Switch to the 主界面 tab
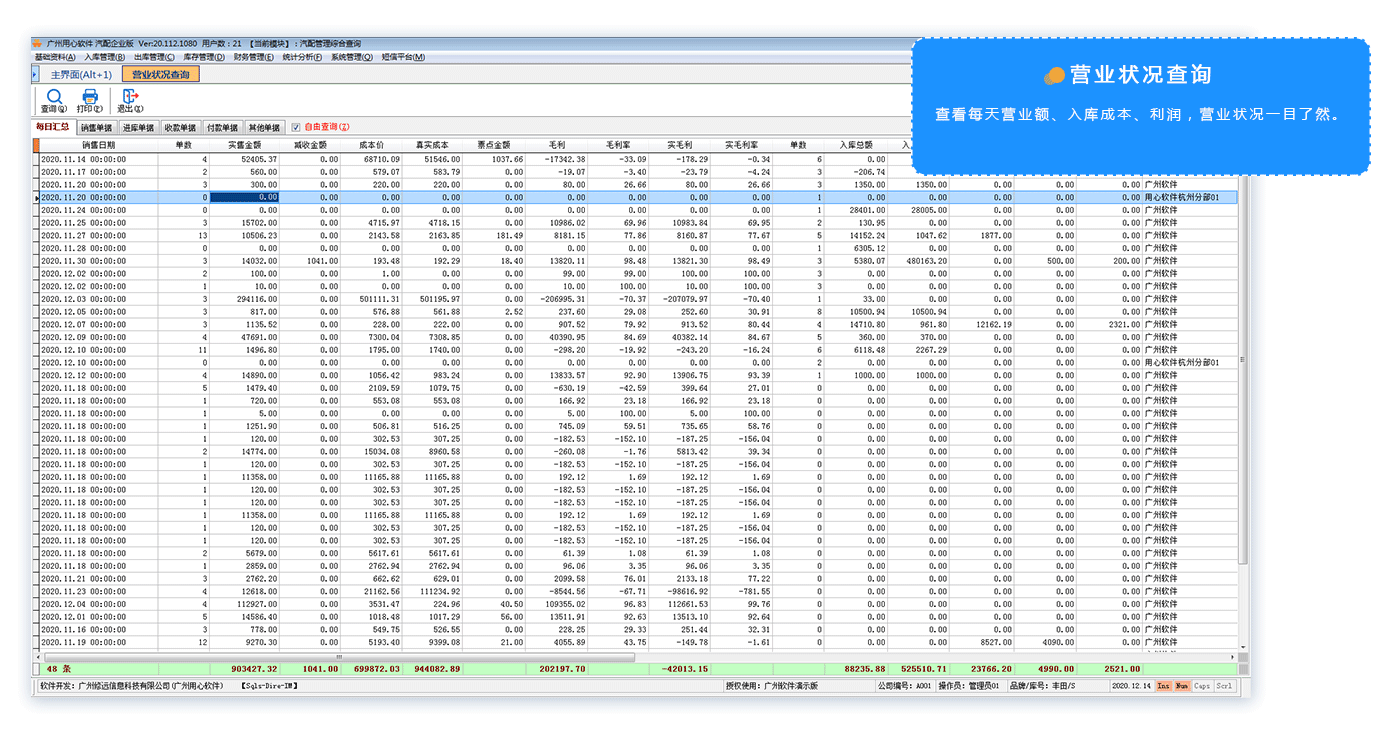The image size is (1397, 736). pos(82,74)
